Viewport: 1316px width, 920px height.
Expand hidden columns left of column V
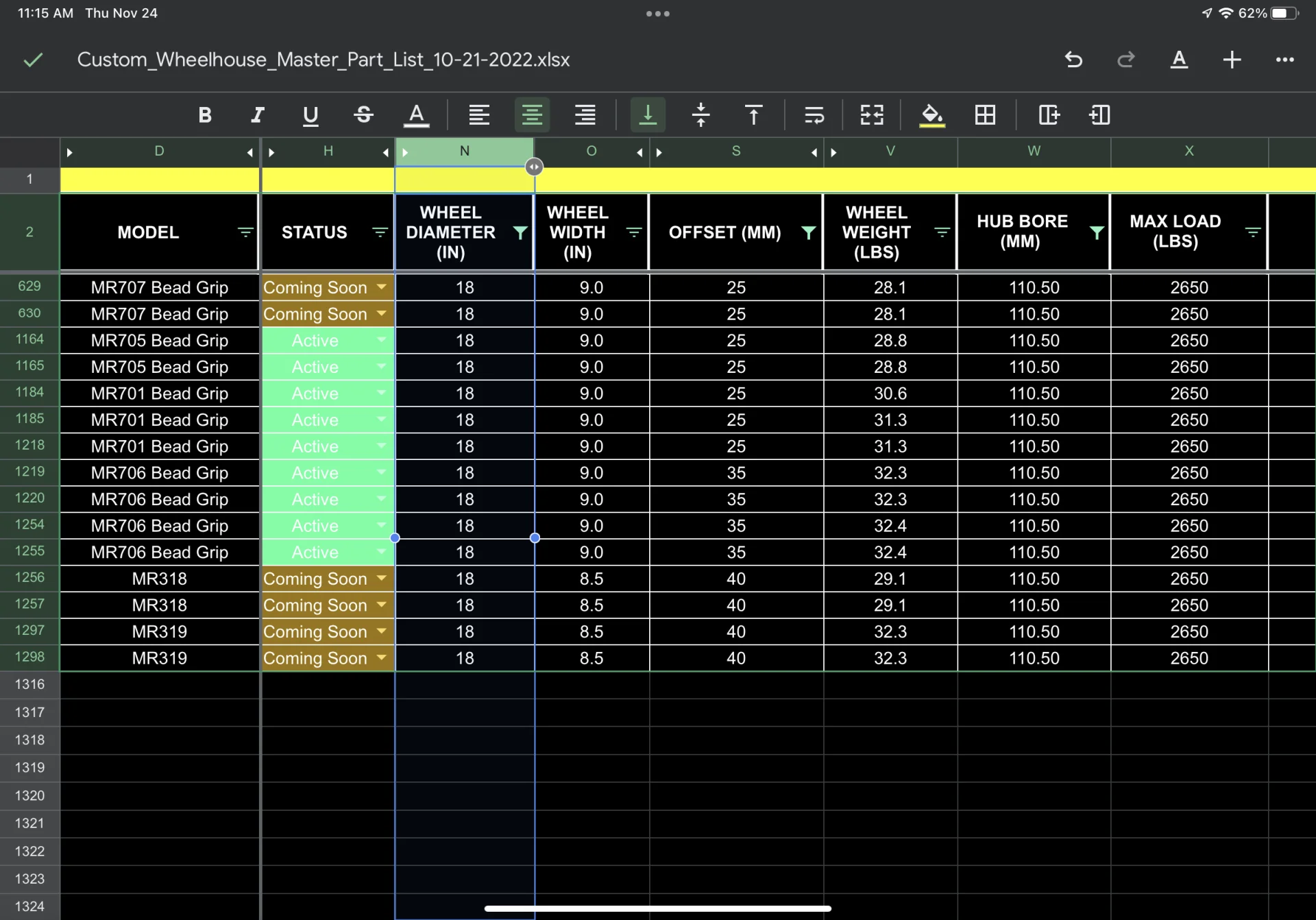(833, 152)
